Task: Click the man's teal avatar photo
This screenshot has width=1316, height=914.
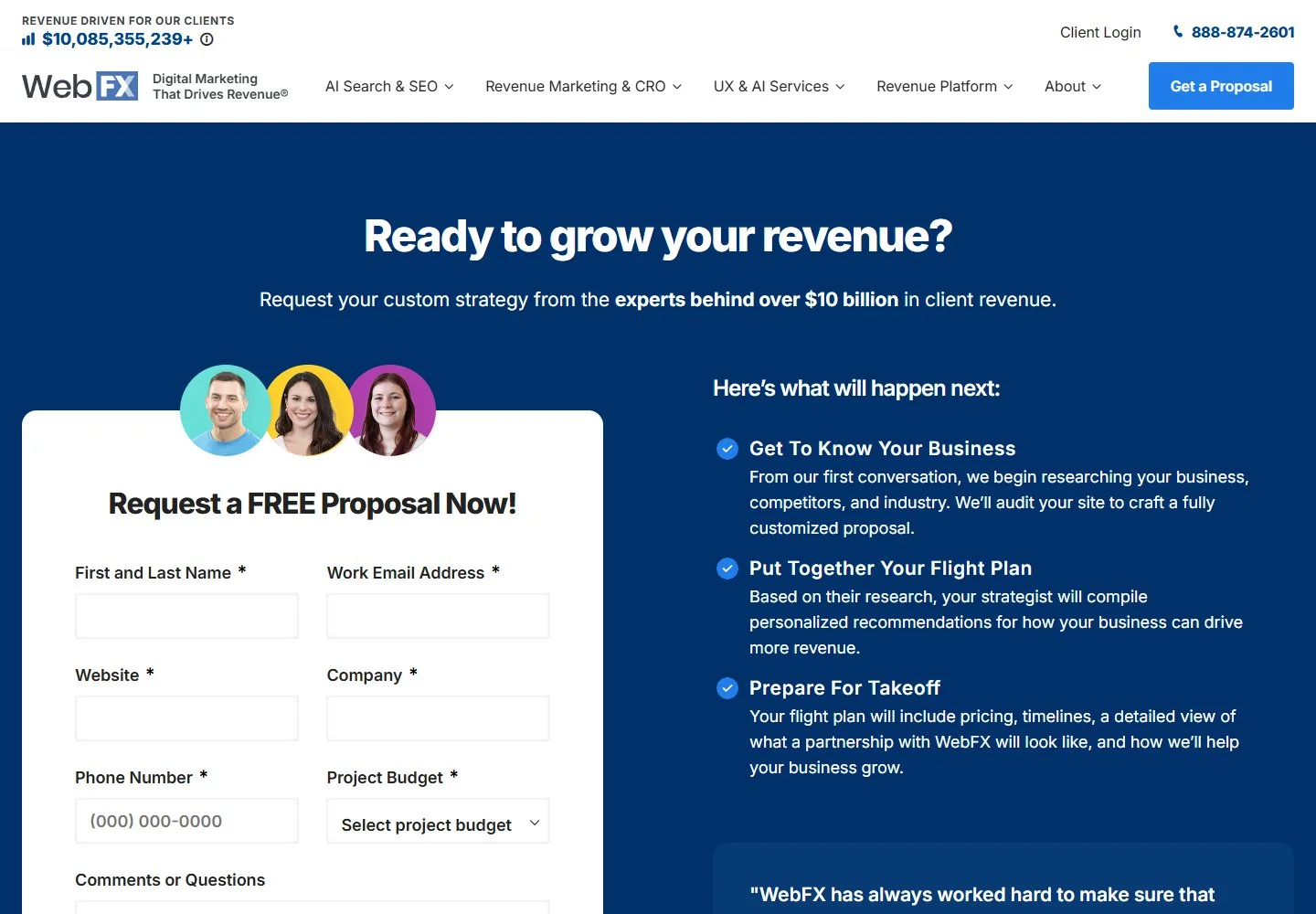Action: click(x=225, y=410)
